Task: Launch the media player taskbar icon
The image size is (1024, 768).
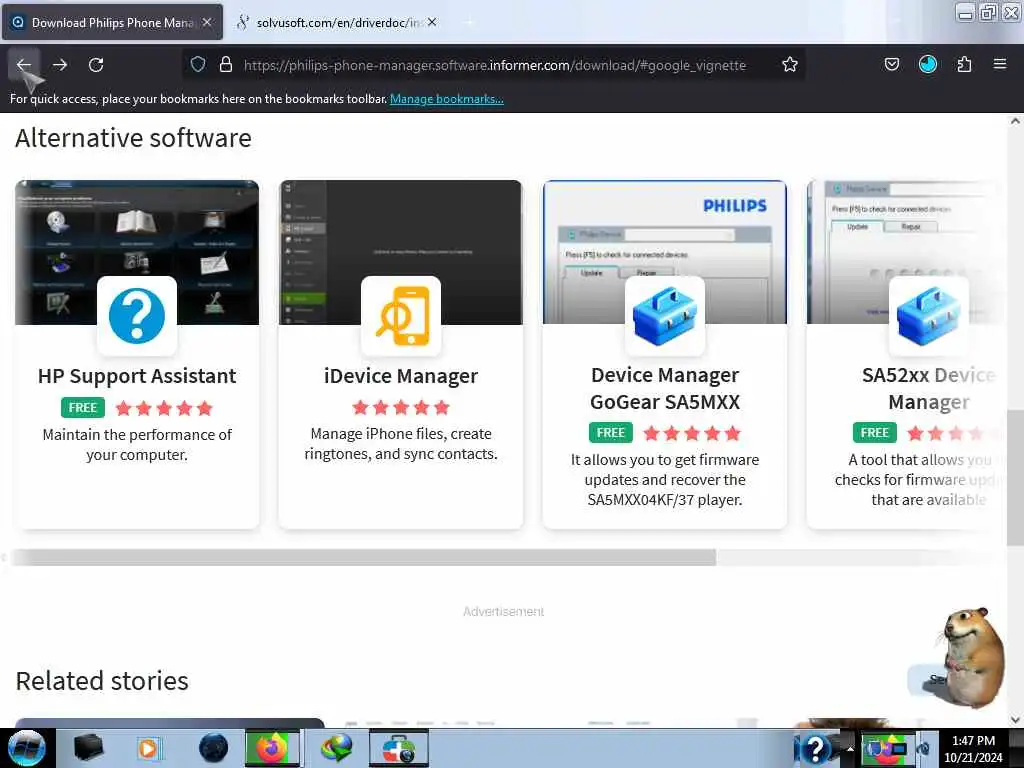Action: click(148, 748)
